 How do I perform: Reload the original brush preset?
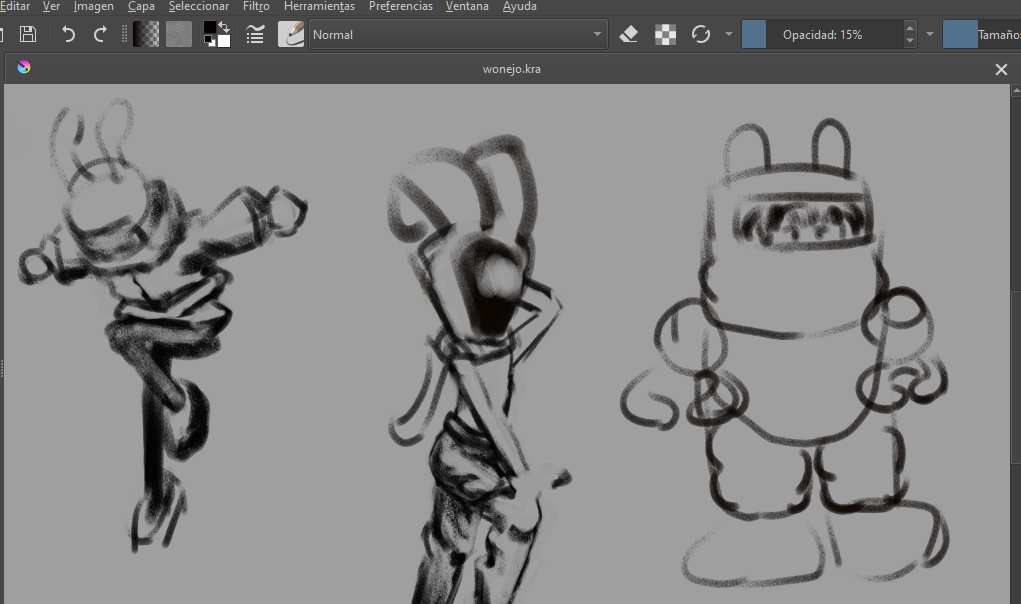(701, 35)
